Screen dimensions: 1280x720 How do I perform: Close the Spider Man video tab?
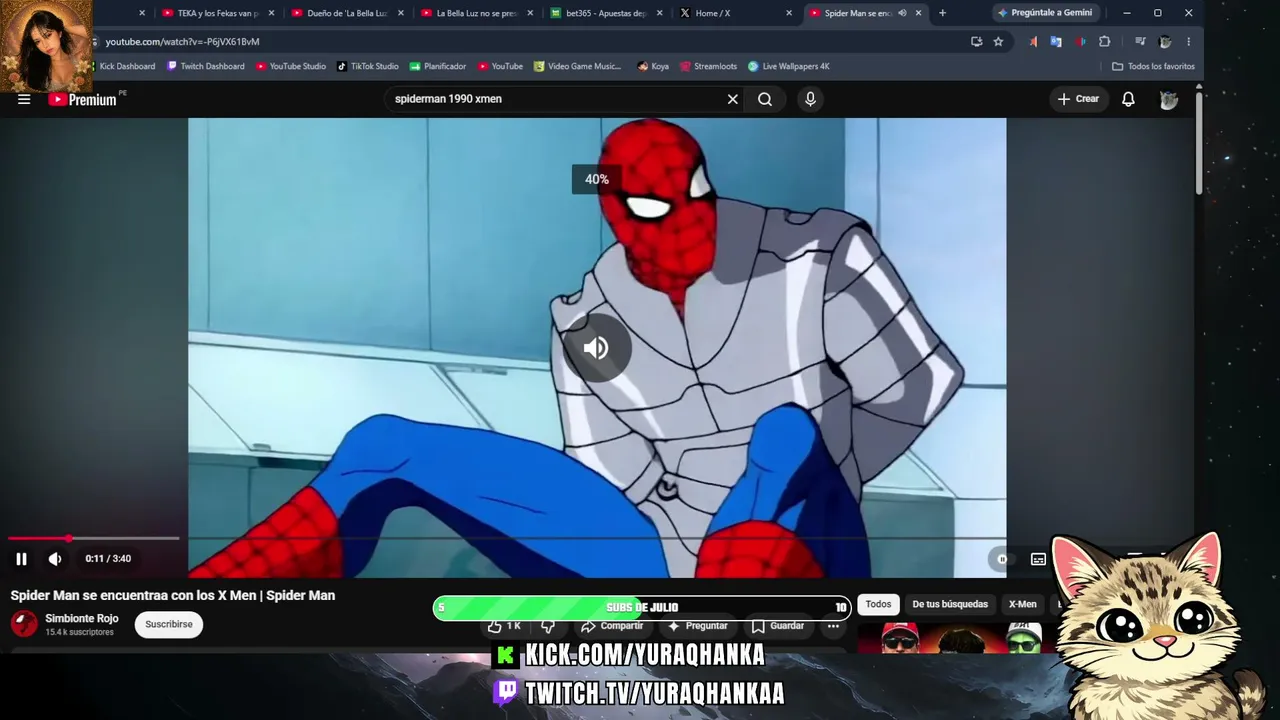pos(918,13)
